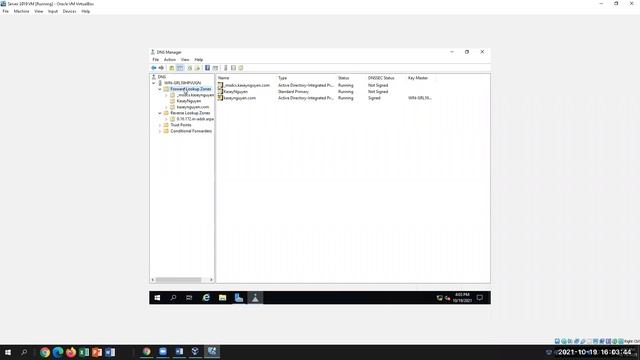Click the guest Task View icon
The width and height of the screenshot is (640, 360).
click(189, 298)
